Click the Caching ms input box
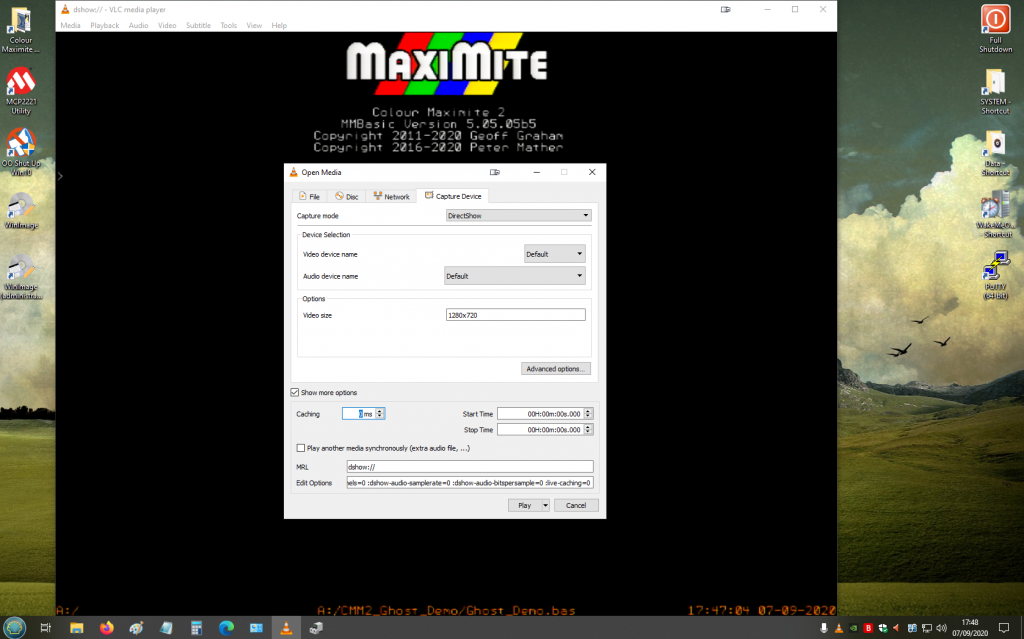 click(359, 414)
